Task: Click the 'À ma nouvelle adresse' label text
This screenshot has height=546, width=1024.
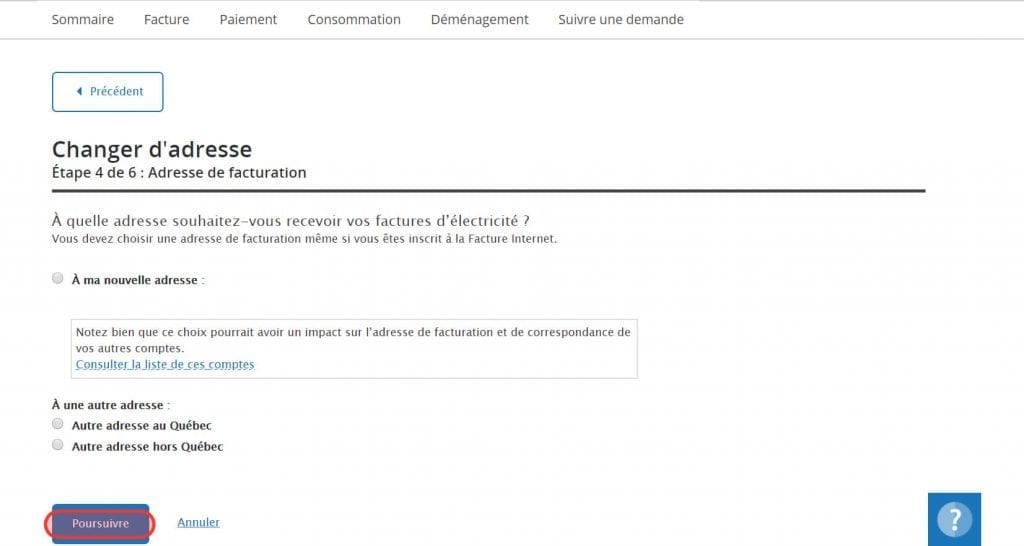Action: point(135,280)
